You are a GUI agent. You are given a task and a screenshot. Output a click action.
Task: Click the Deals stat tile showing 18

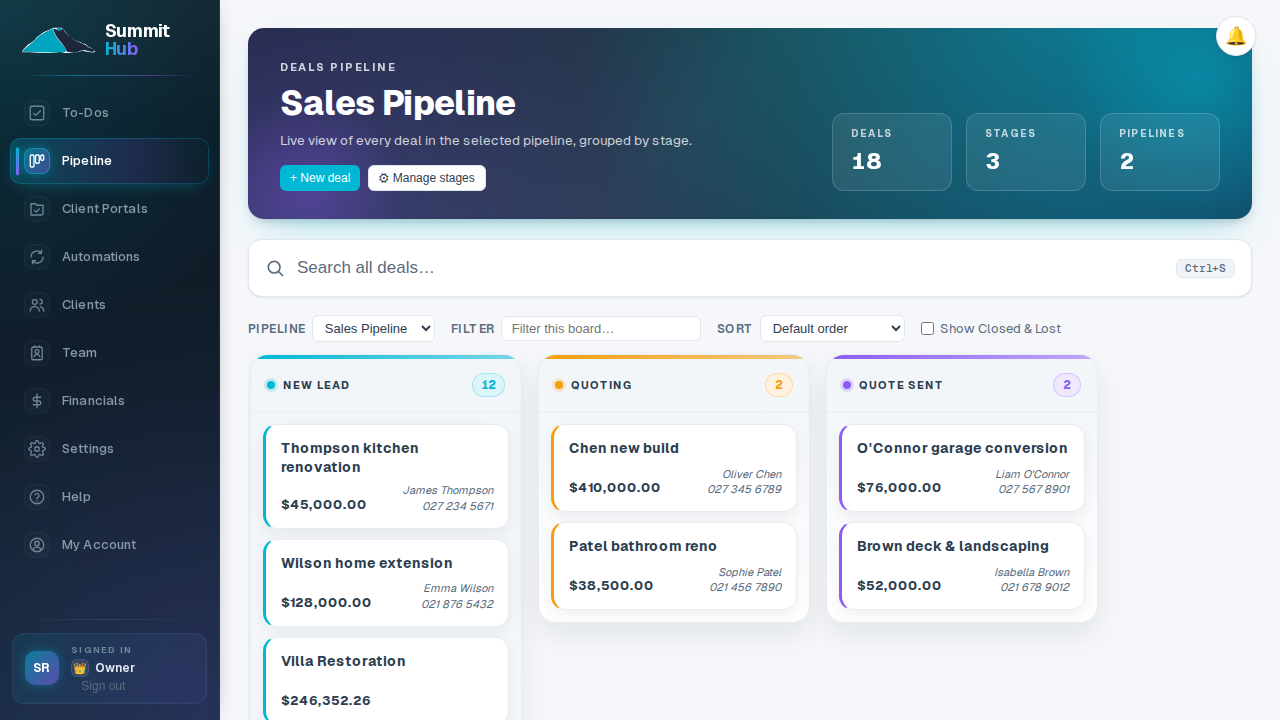pyautogui.click(x=892, y=152)
